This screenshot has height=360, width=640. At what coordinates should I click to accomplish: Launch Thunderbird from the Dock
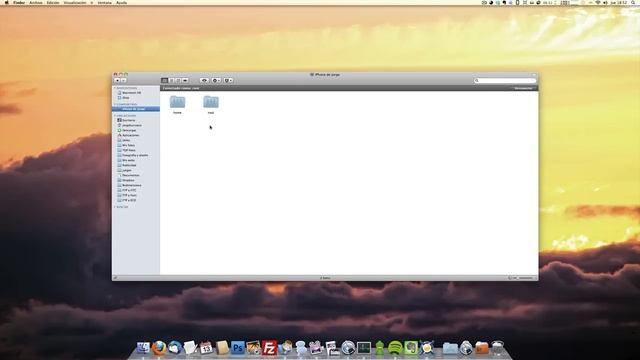[x=175, y=348]
